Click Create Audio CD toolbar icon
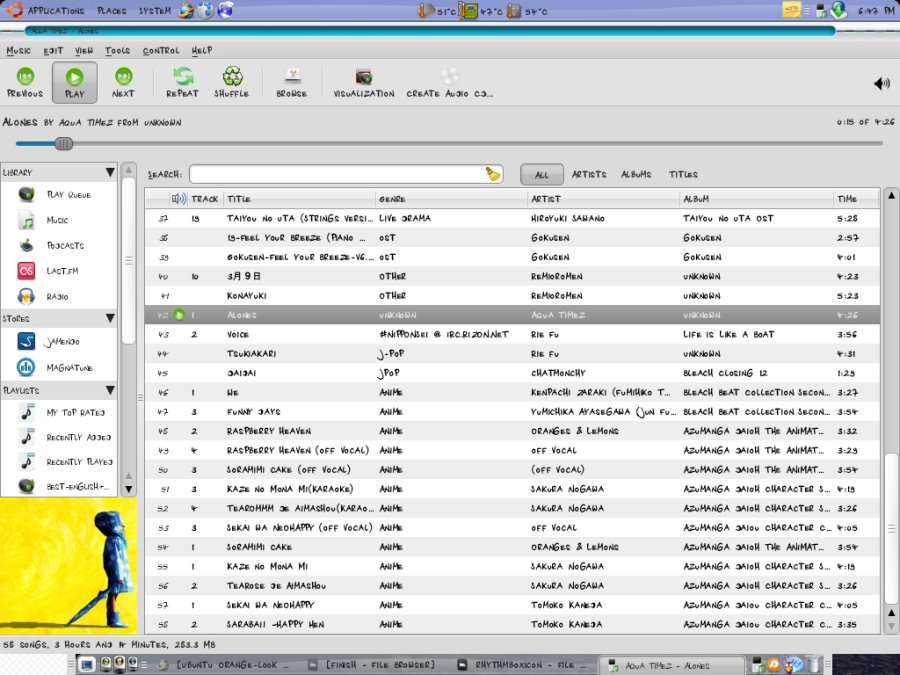This screenshot has width=900, height=675. pyautogui.click(x=449, y=83)
